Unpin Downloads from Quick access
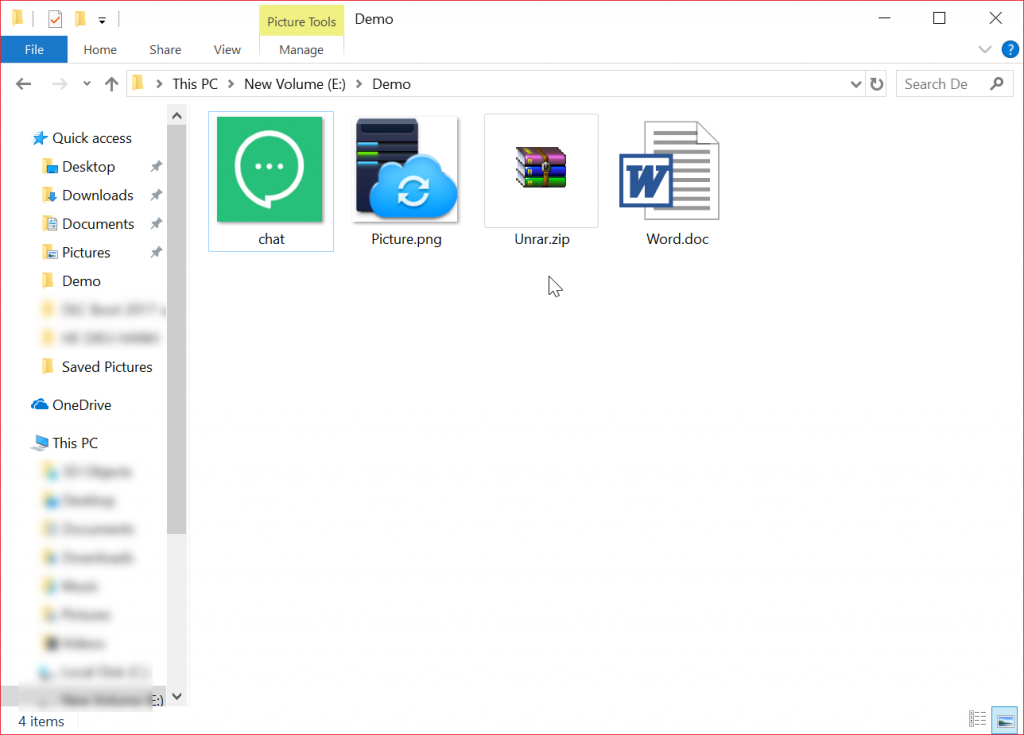This screenshot has width=1024, height=735. (x=155, y=195)
